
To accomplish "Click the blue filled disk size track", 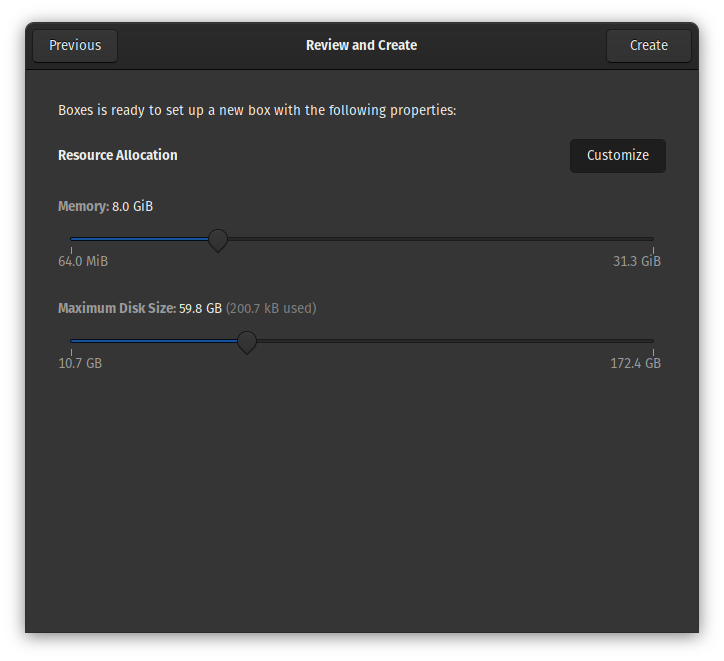I will 155,341.
